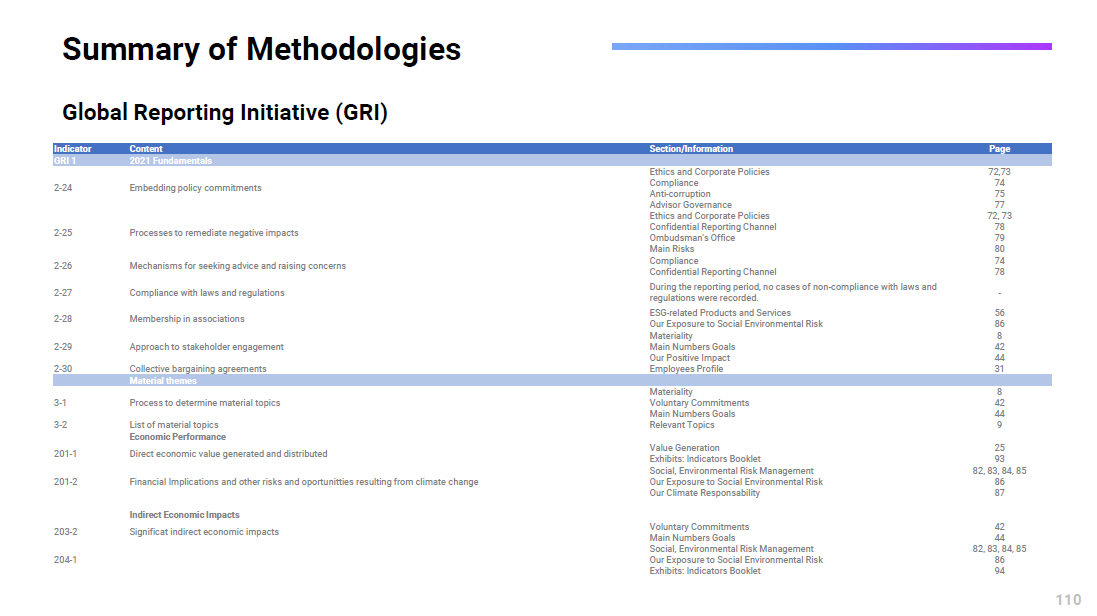Select the Content column header
1097x616 pixels.
pos(146,149)
